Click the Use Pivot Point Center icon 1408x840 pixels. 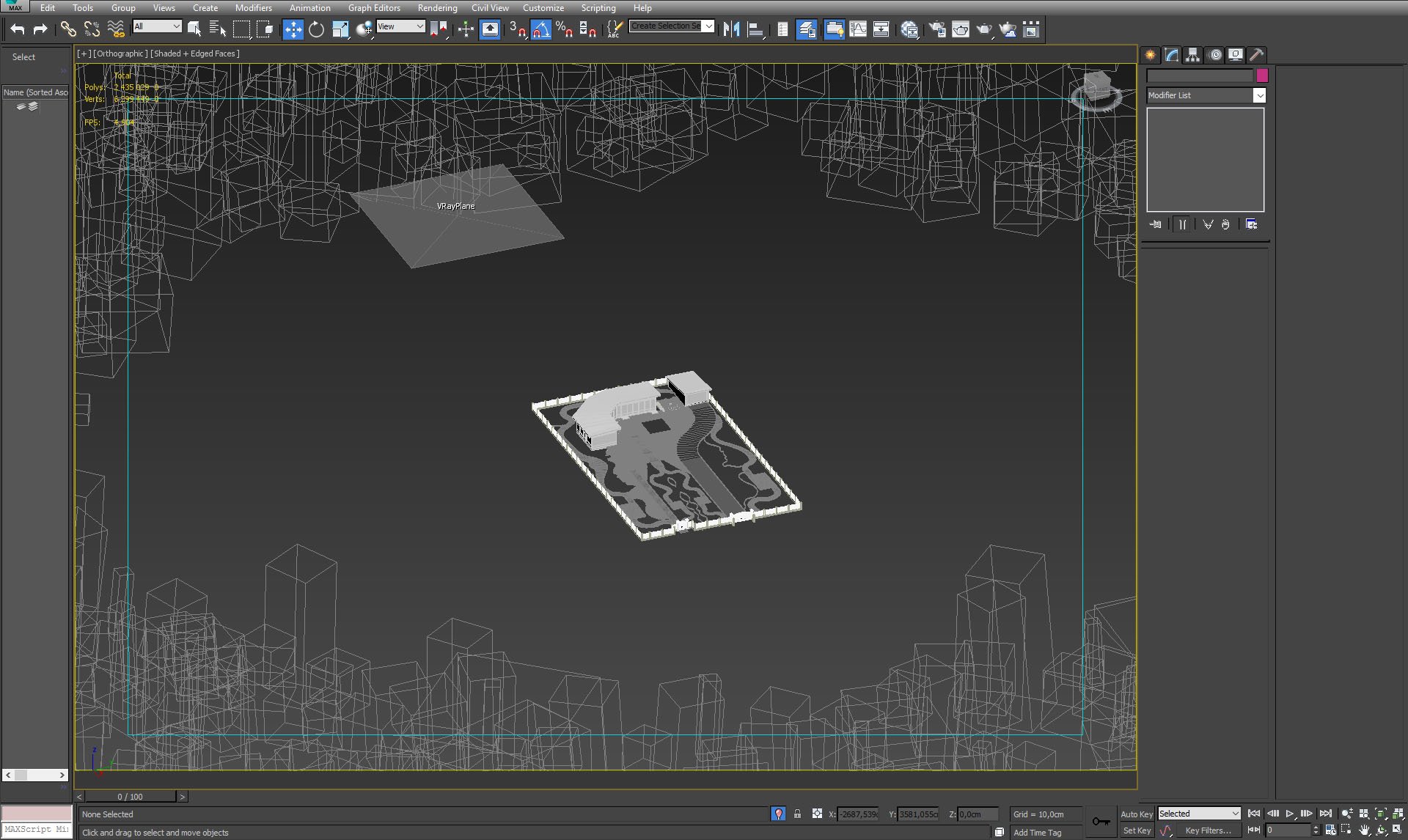(x=439, y=29)
